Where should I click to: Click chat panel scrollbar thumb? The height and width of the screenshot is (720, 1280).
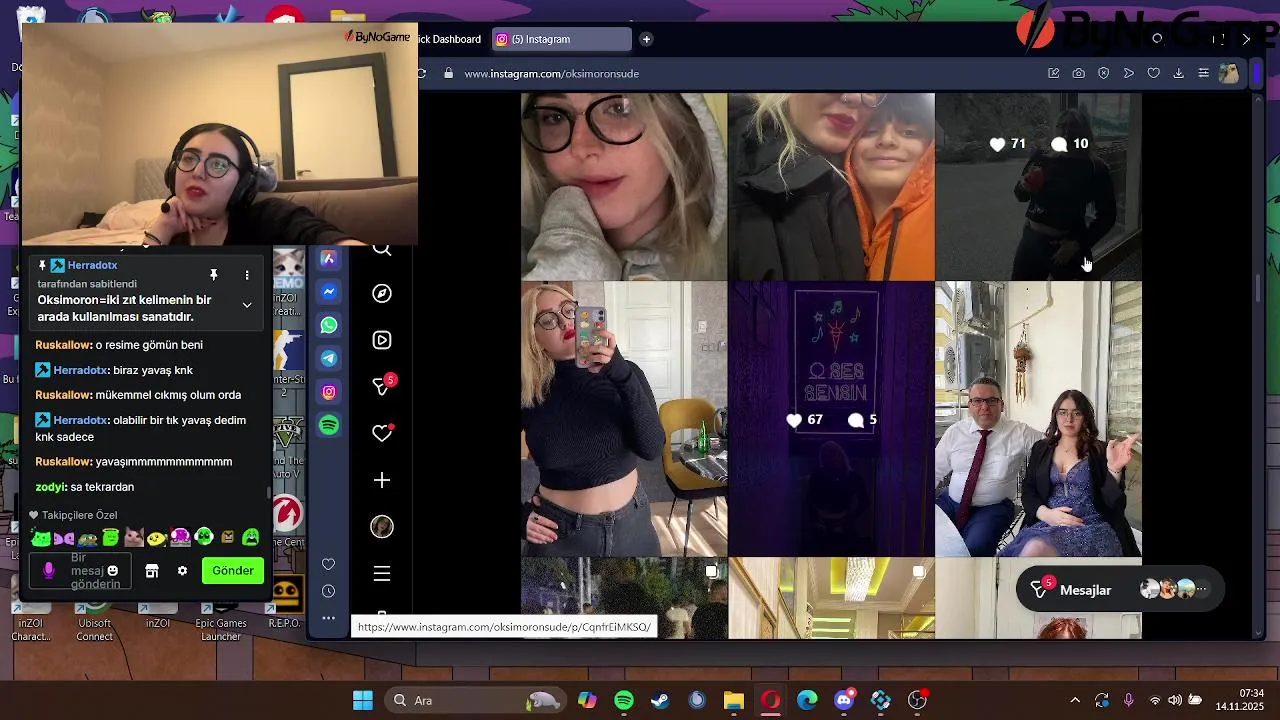point(268,494)
